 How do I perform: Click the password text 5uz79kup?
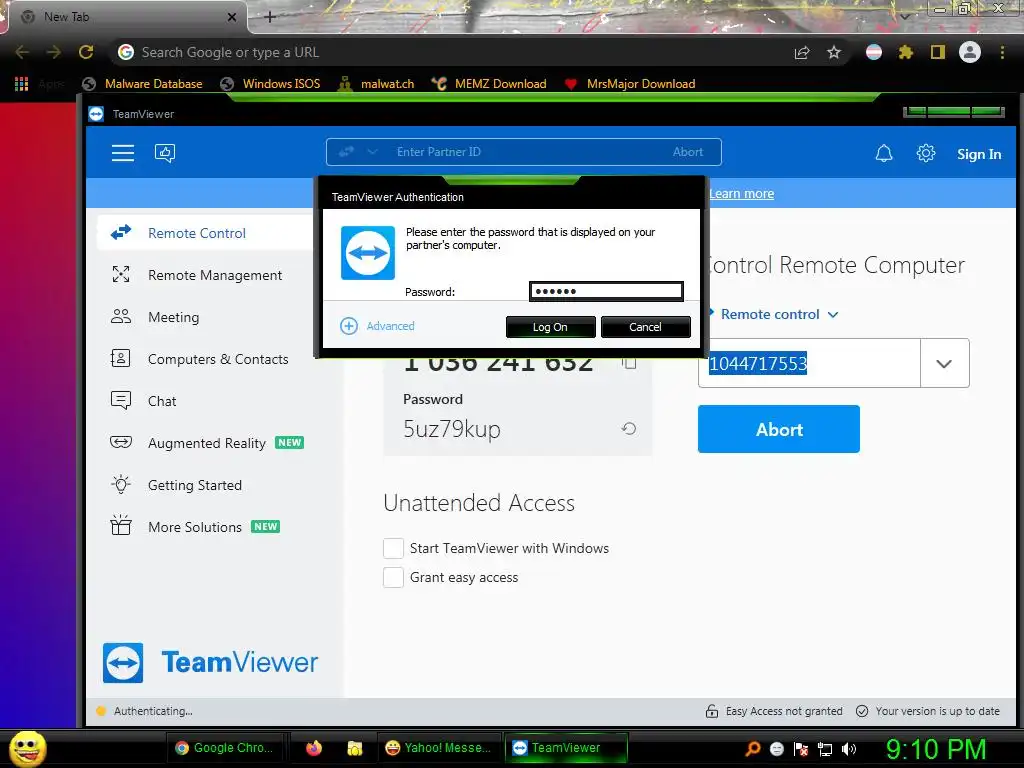point(452,429)
